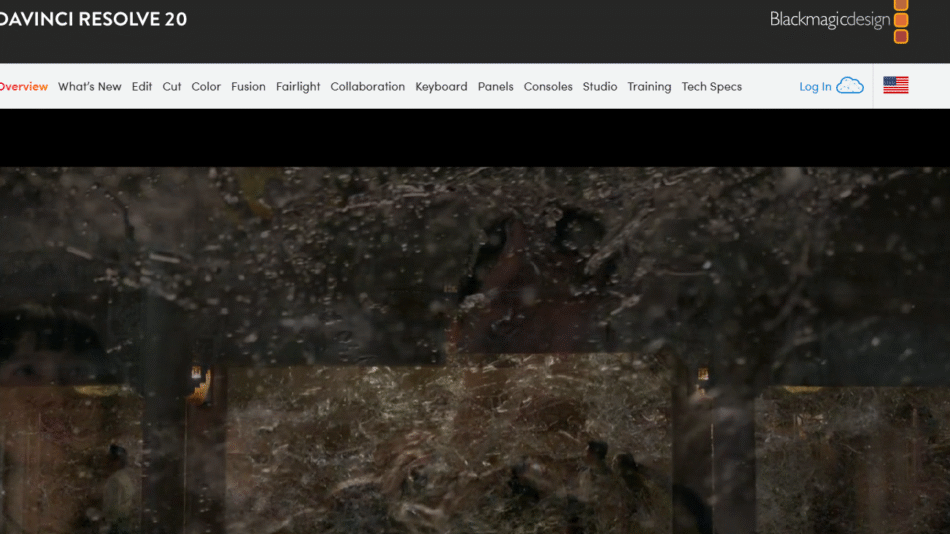950x534 pixels.
Task: Click the Log In link
Action: (x=815, y=87)
